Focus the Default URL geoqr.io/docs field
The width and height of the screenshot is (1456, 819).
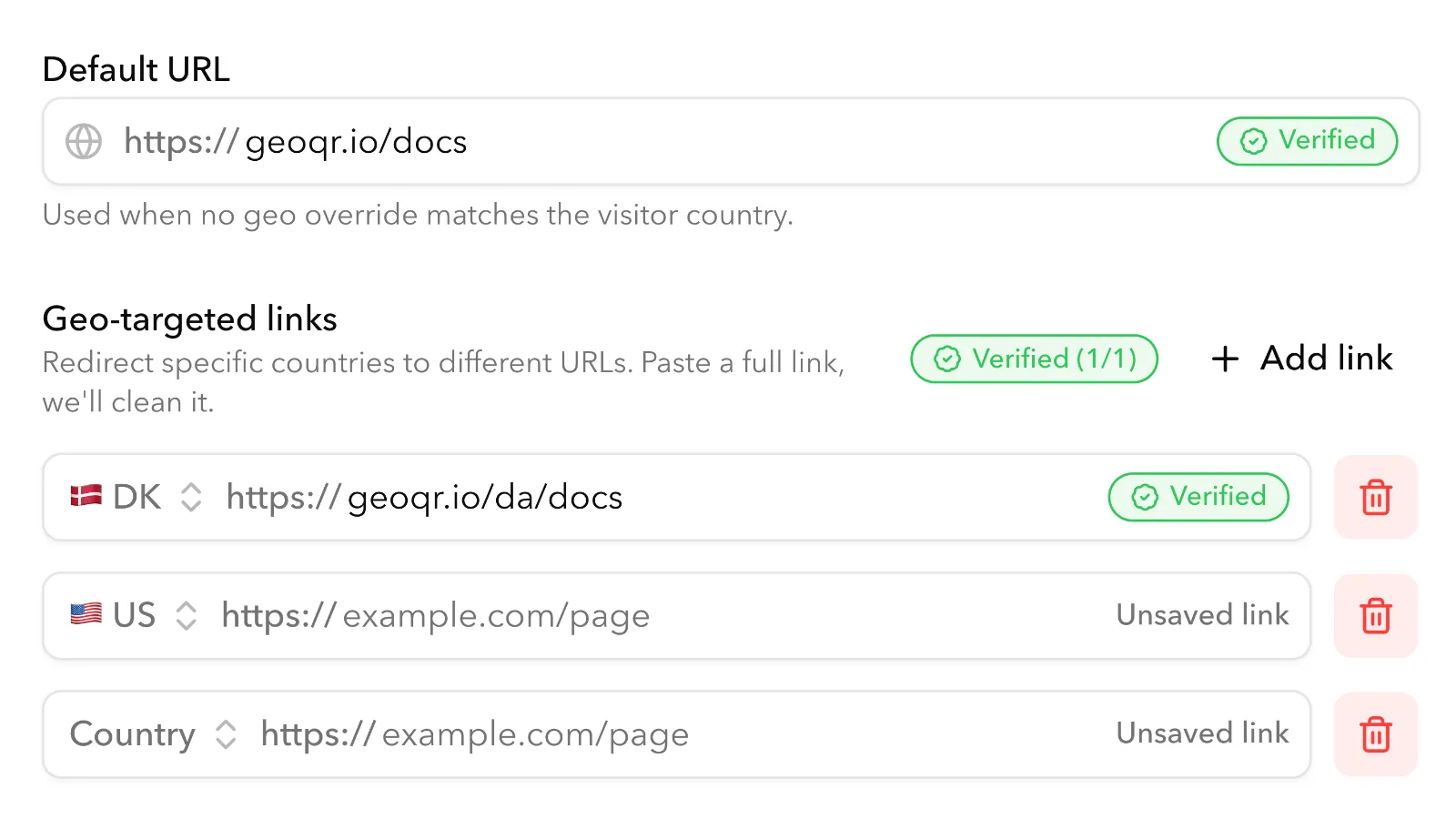tap(637, 142)
